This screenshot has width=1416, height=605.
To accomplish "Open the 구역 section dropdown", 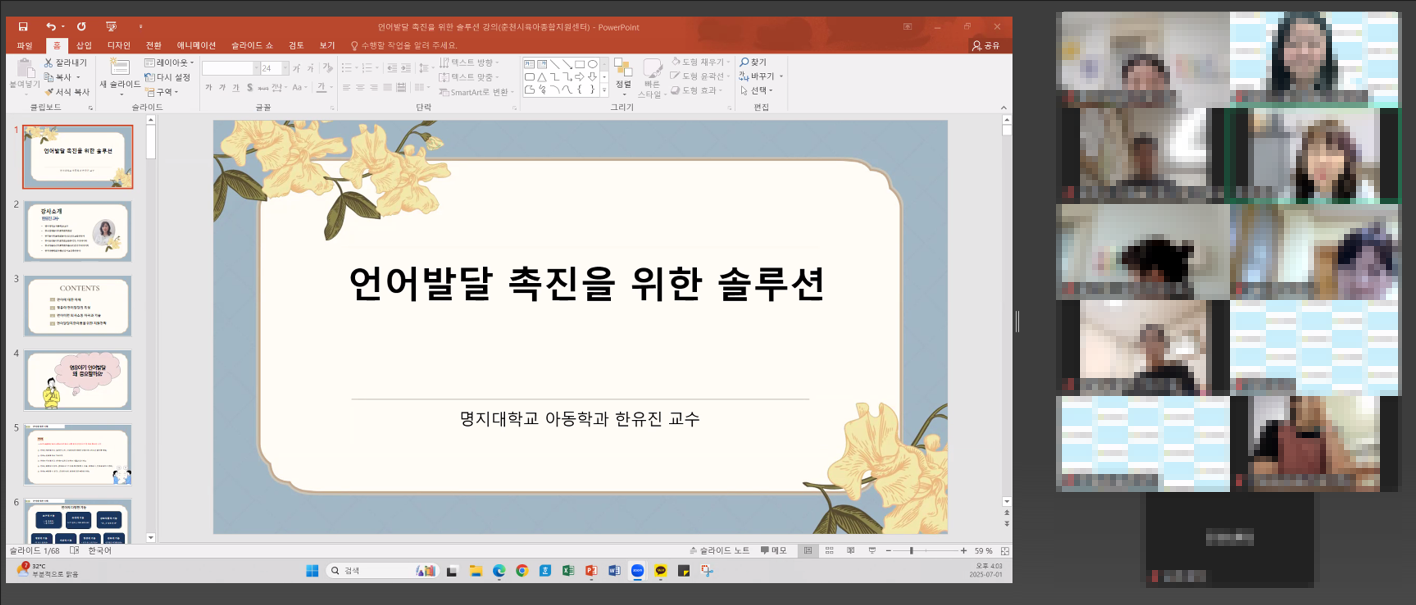I will pyautogui.click(x=161, y=91).
